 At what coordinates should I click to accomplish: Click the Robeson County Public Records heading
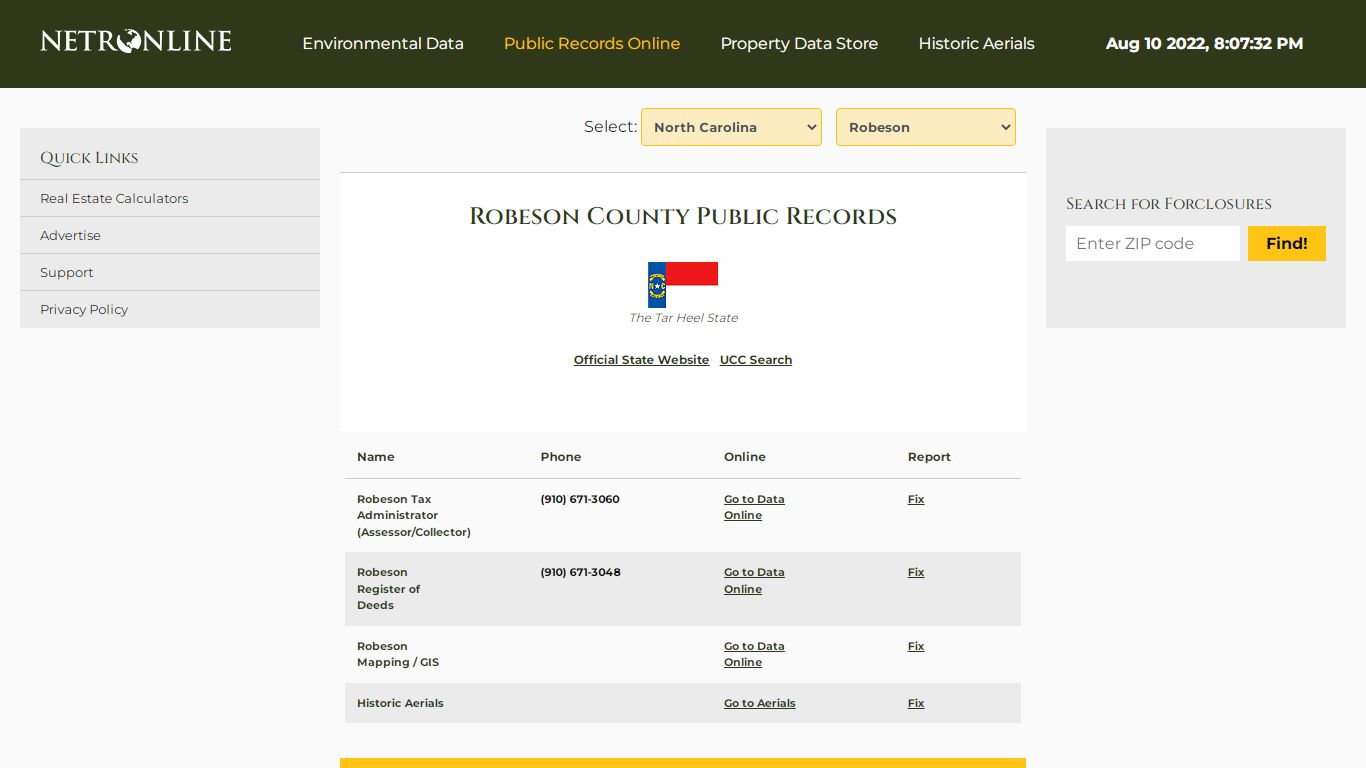pos(683,216)
